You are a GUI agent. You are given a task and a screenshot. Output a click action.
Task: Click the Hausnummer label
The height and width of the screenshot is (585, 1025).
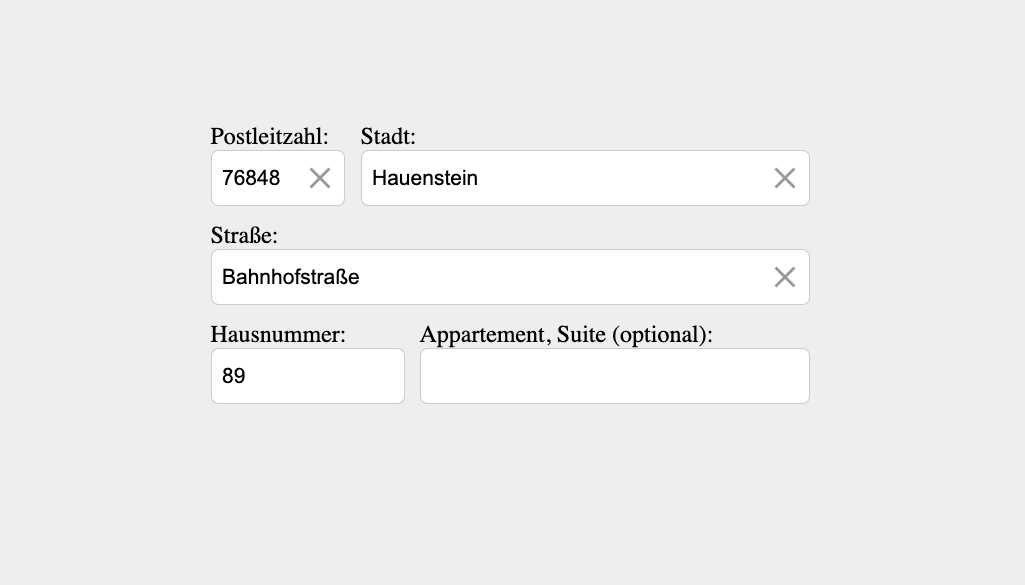[x=278, y=335]
